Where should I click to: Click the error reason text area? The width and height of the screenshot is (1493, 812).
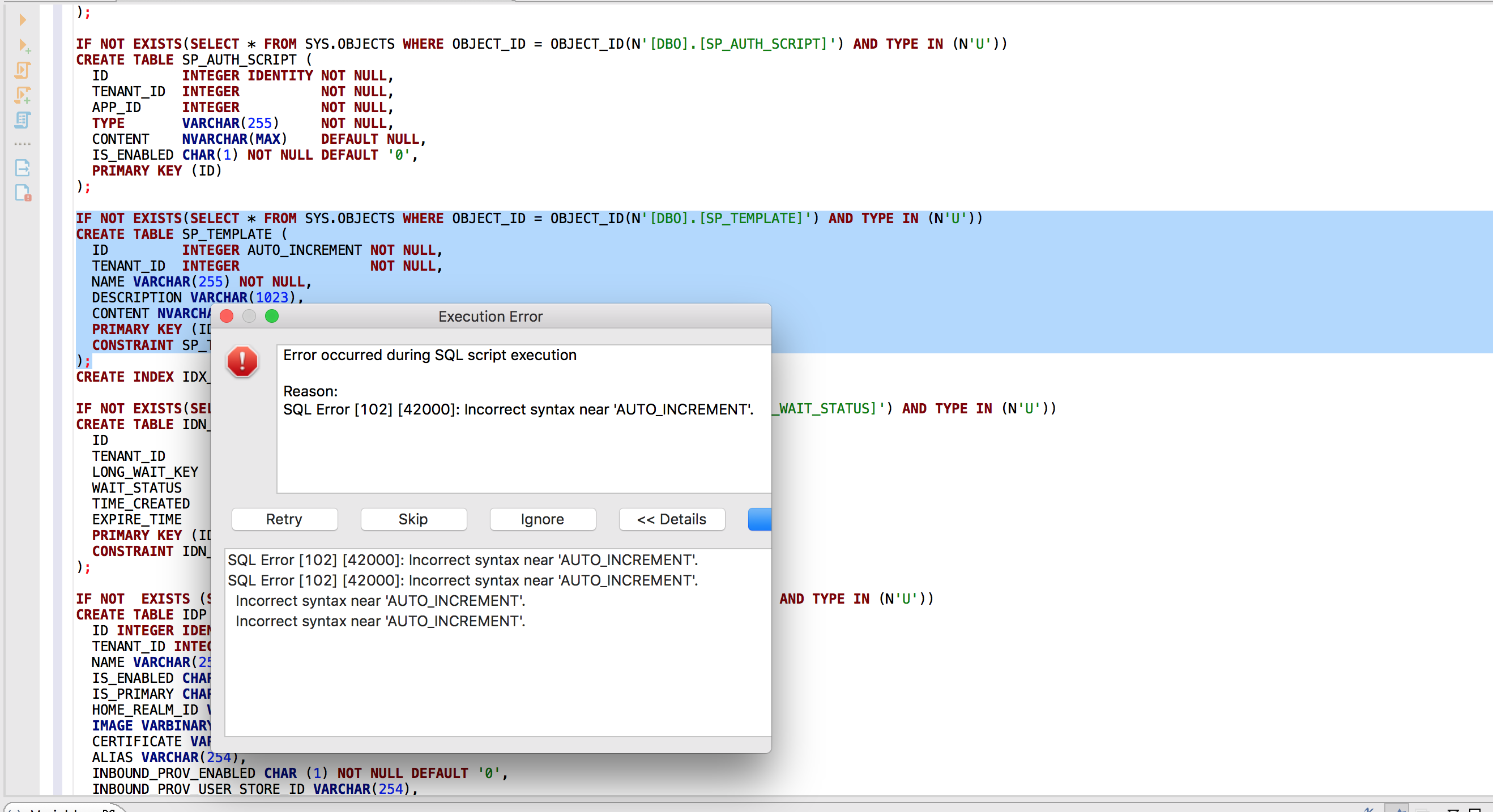522,446
